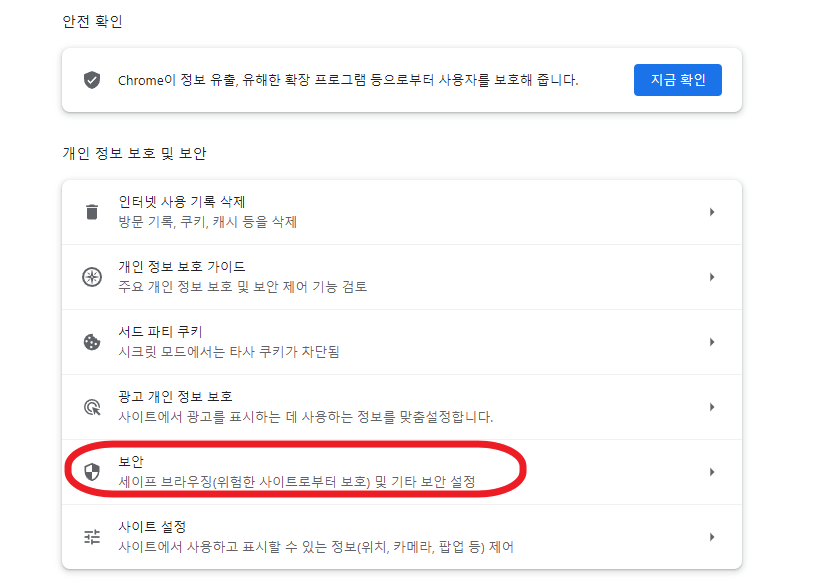
Task: Click the blue 지금 확인 button
Action: (677, 80)
